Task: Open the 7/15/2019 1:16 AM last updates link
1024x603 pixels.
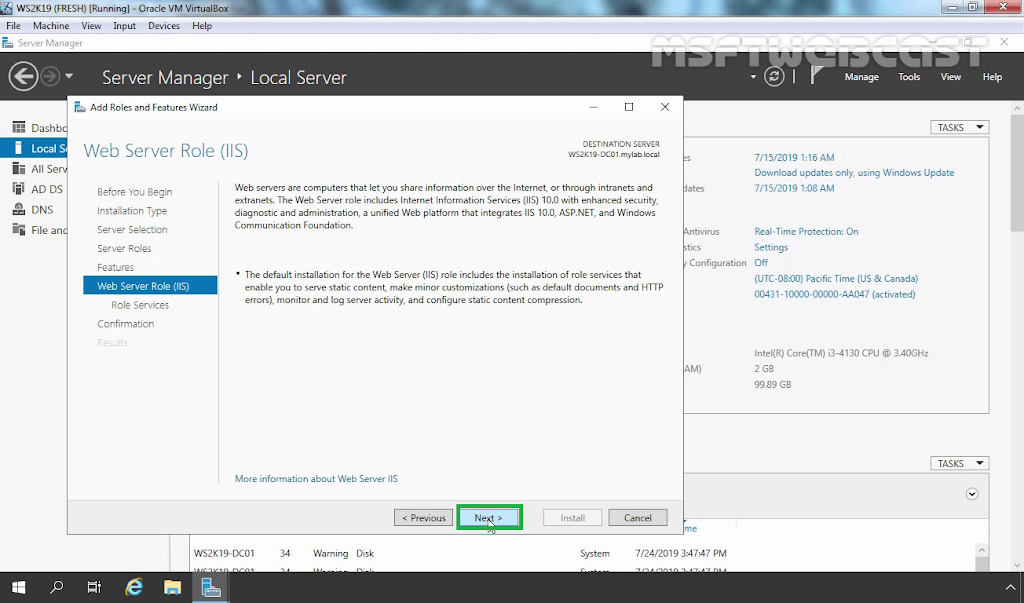Action: (794, 157)
